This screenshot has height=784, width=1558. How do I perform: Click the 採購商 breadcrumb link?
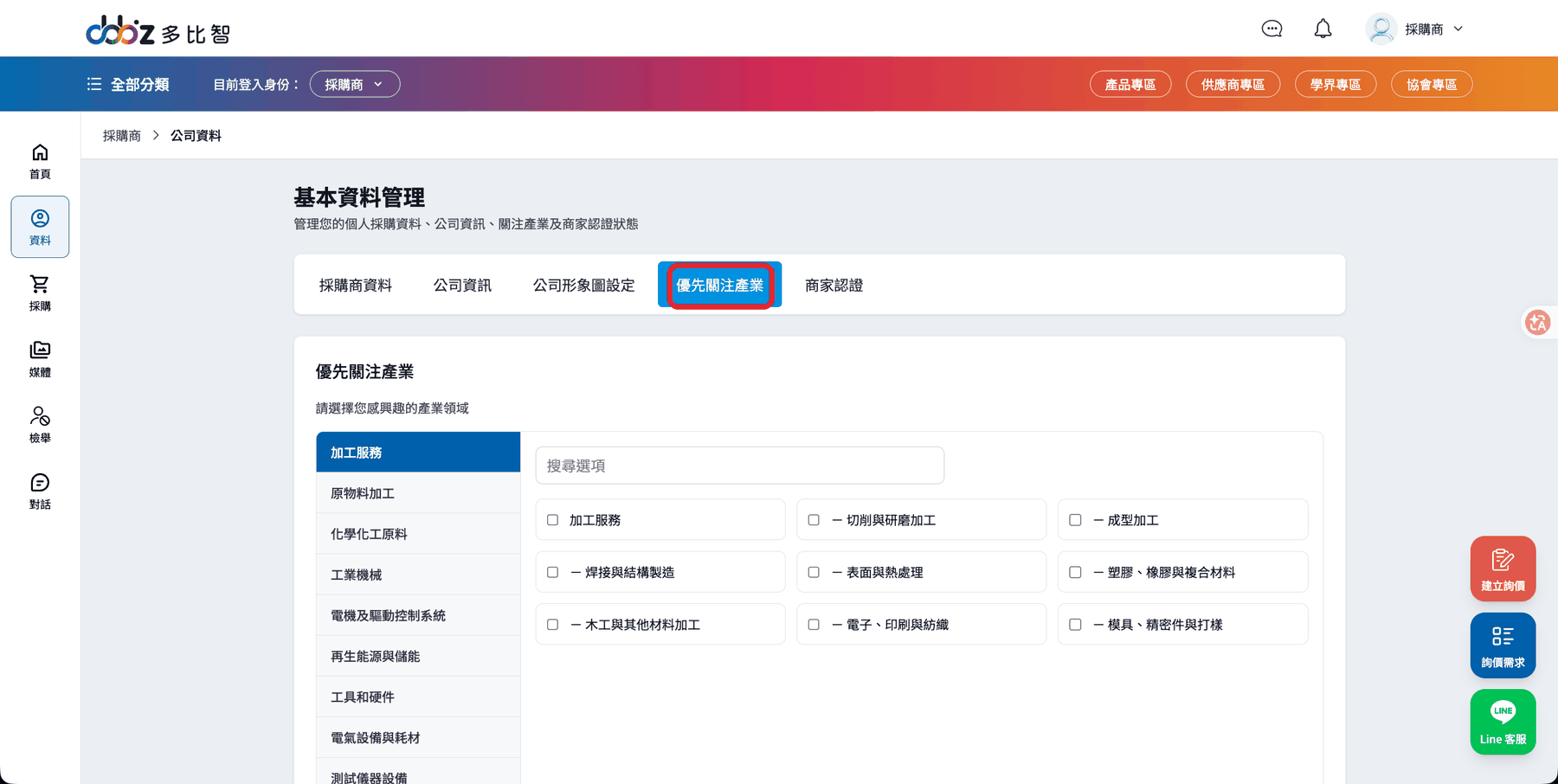point(122,136)
